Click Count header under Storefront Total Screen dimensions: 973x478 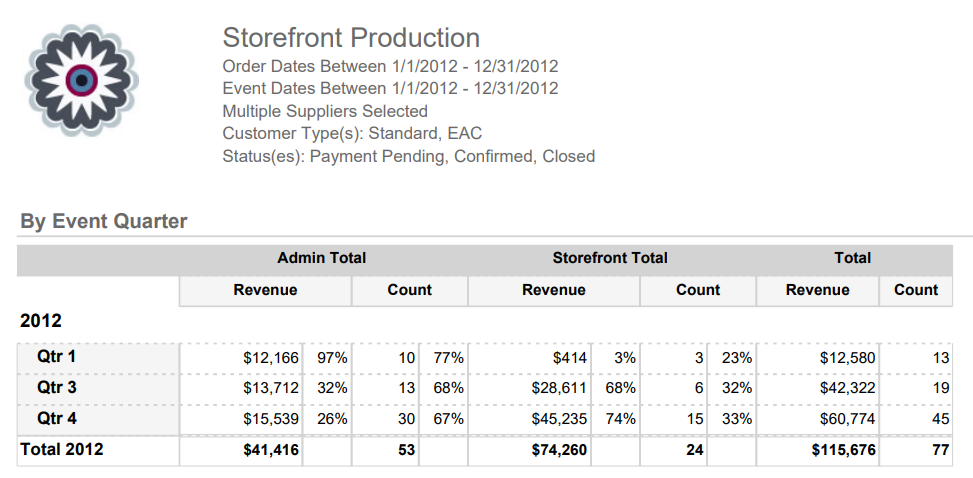tap(698, 290)
